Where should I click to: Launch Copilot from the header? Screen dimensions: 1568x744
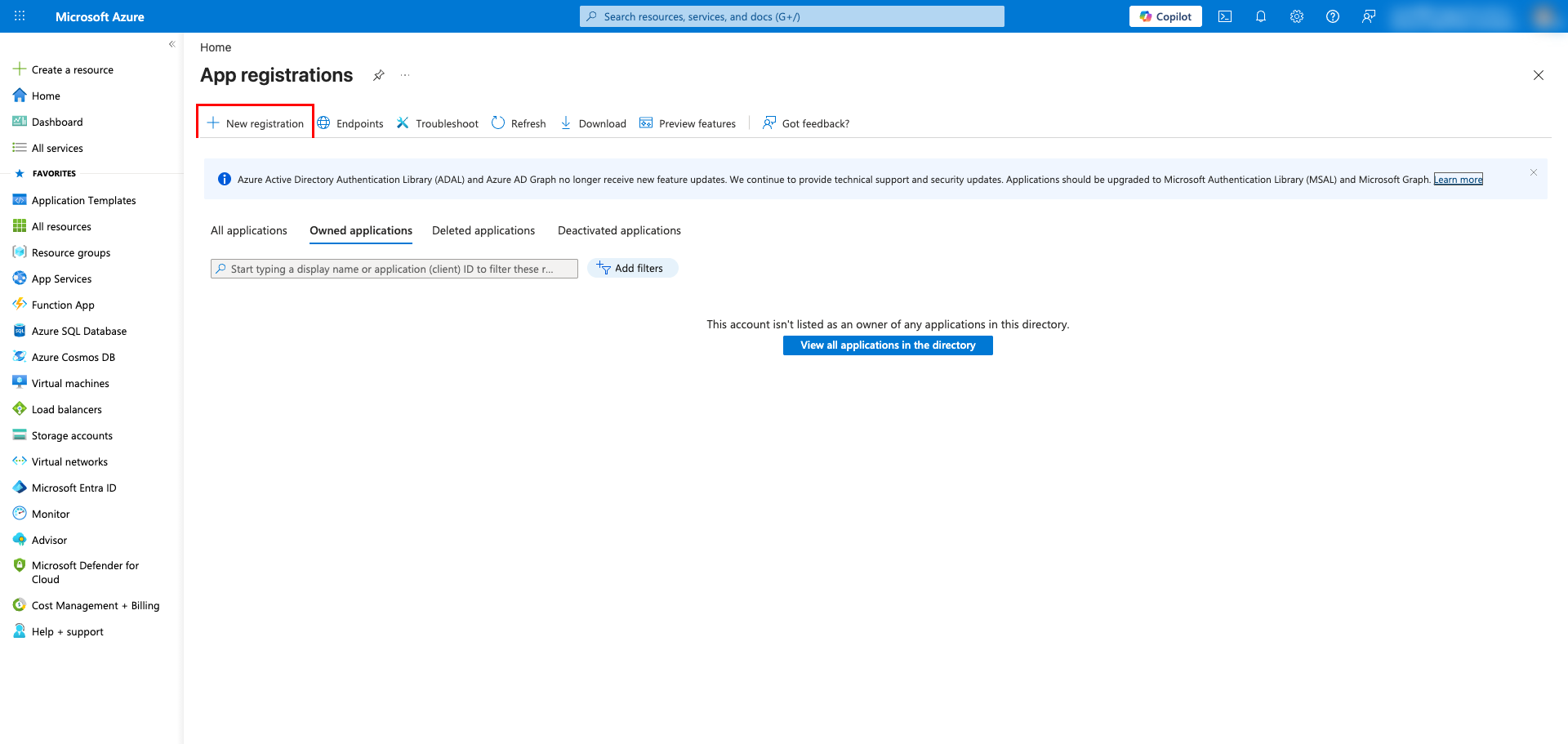click(x=1165, y=16)
